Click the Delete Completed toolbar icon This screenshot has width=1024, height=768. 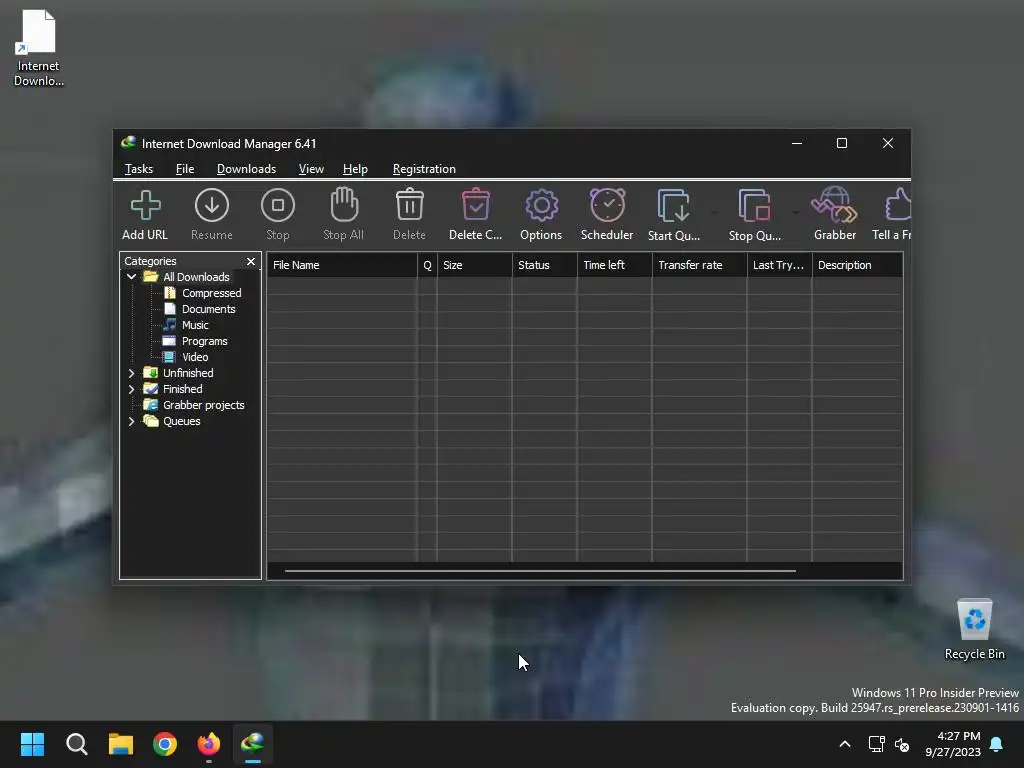(475, 204)
